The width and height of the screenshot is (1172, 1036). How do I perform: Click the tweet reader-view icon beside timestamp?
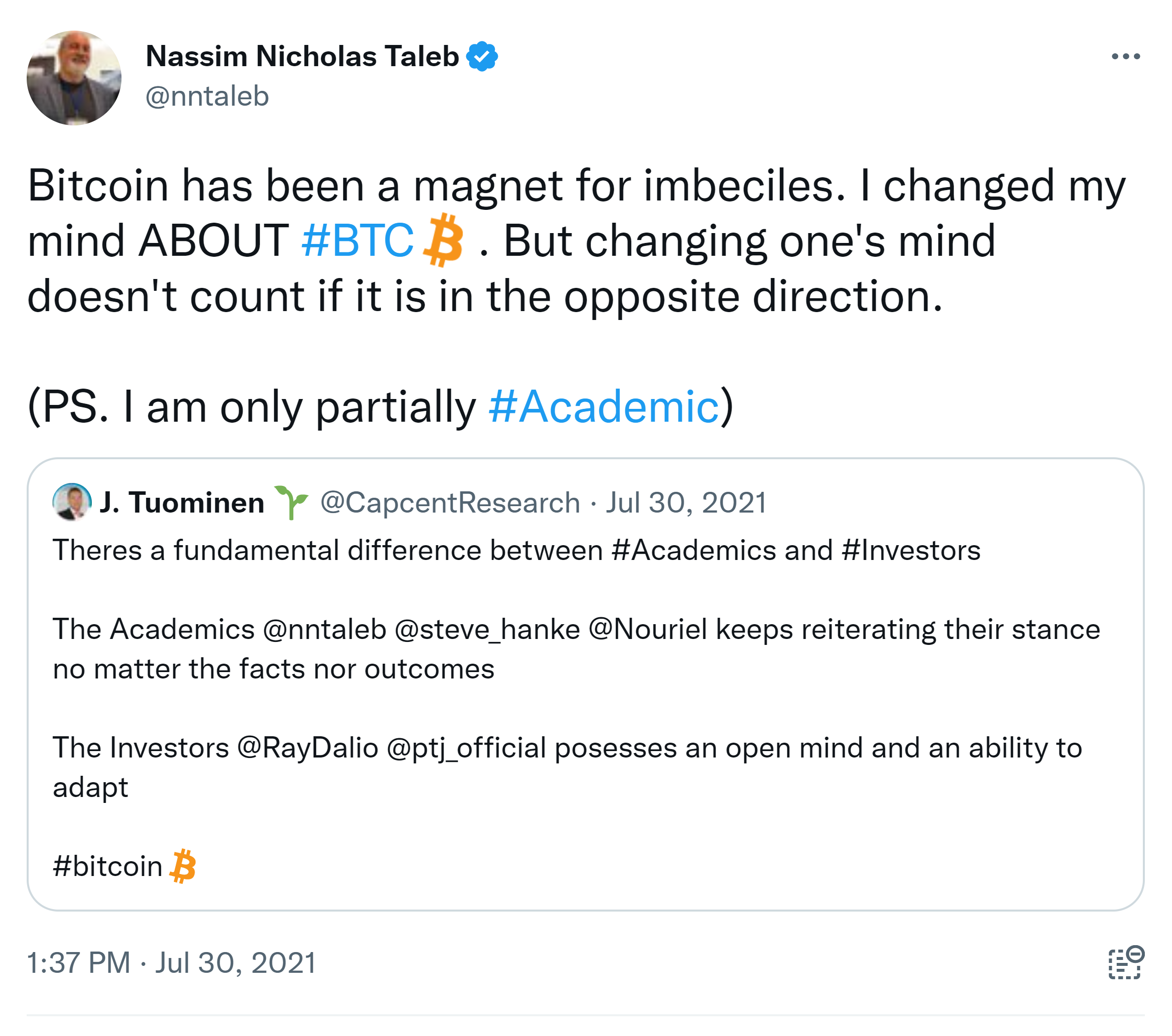(x=1126, y=962)
